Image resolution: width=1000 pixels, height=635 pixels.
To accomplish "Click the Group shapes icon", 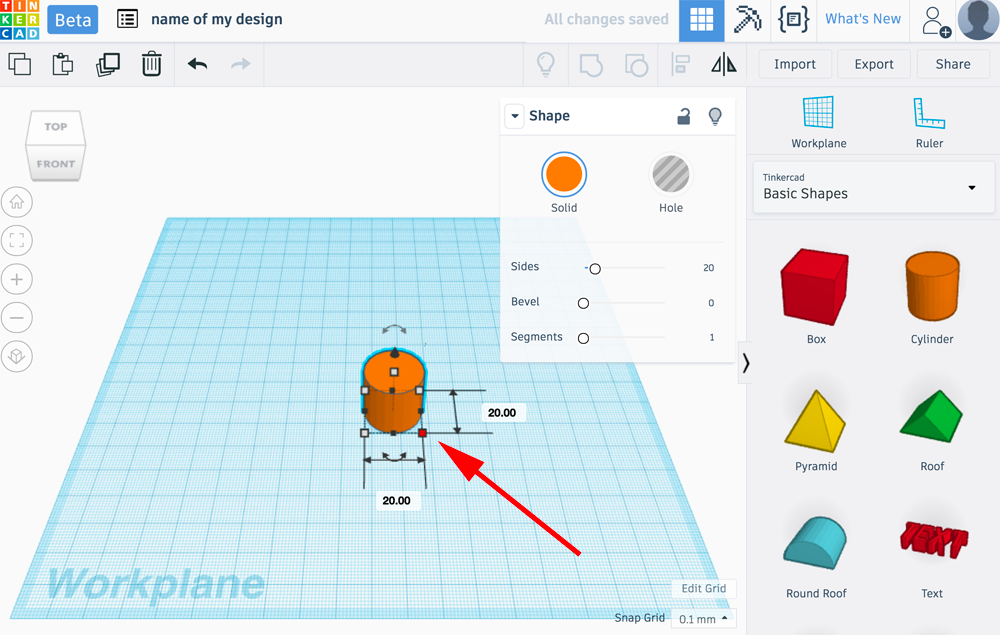I will (x=591, y=64).
